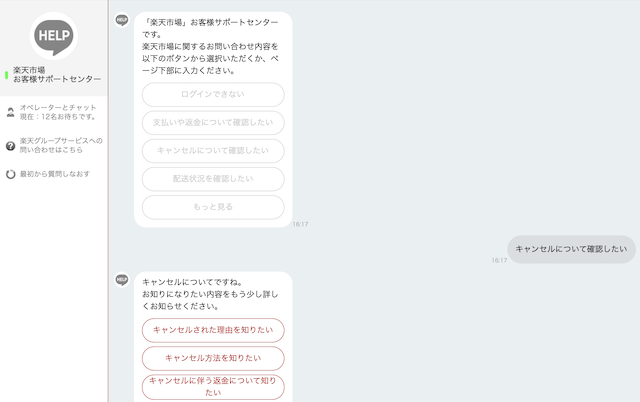Open オペレーターとチャット in the sidebar
Image resolution: width=640 pixels, height=402 pixels.
coord(58,112)
